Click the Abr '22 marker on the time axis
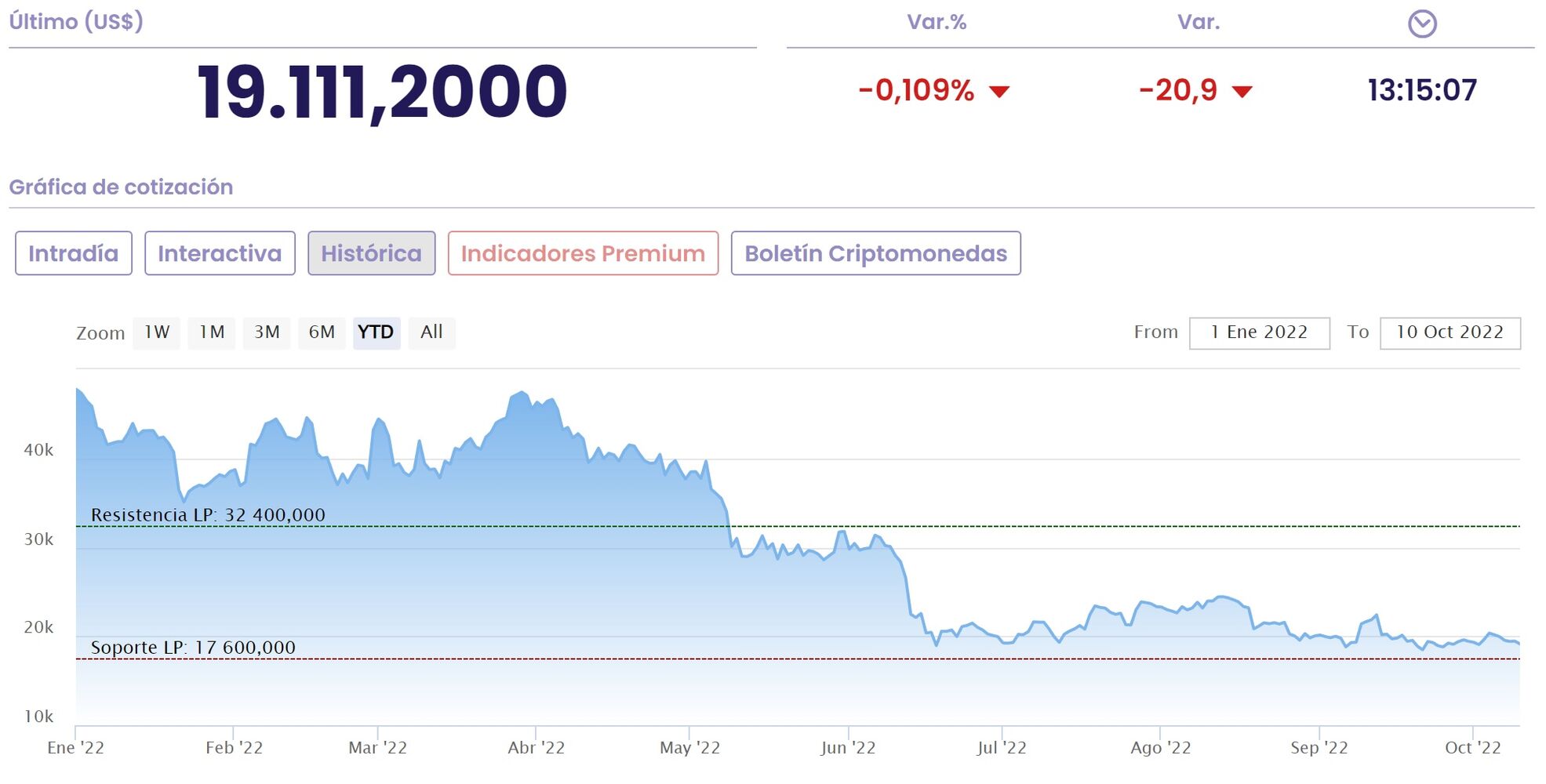Viewport: 1546px width, 784px height. (536, 747)
